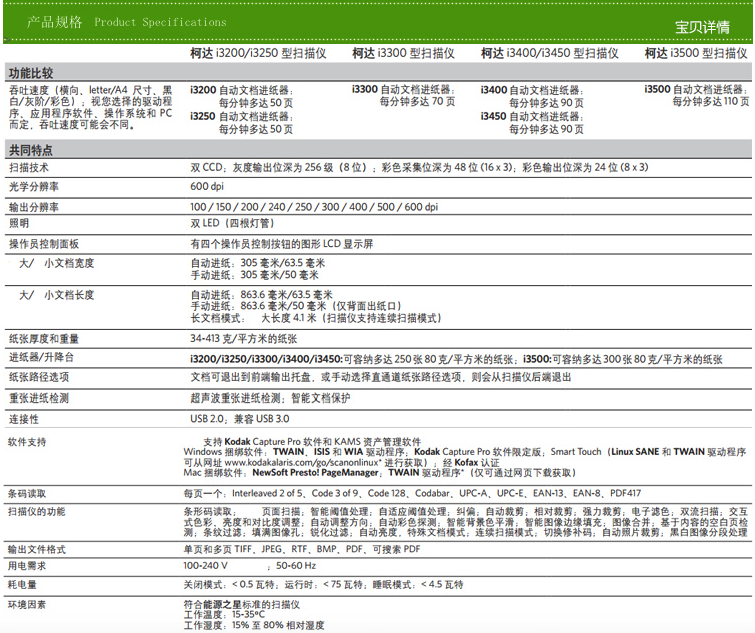Click the 操作员控制面板 row label
Image resolution: width=755 pixels, height=633 pixels.
tap(44, 244)
